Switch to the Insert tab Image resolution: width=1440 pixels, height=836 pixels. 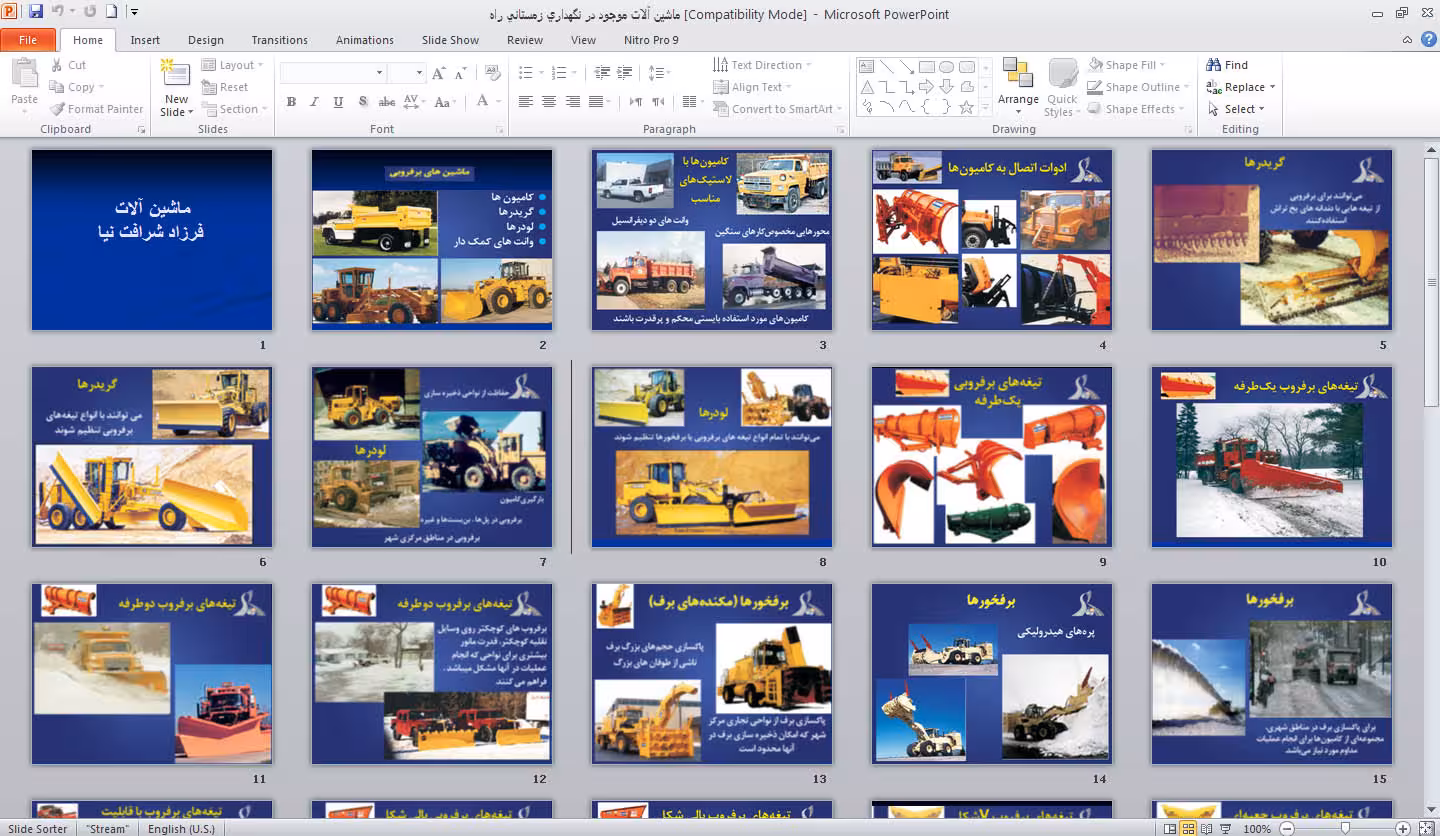point(145,40)
